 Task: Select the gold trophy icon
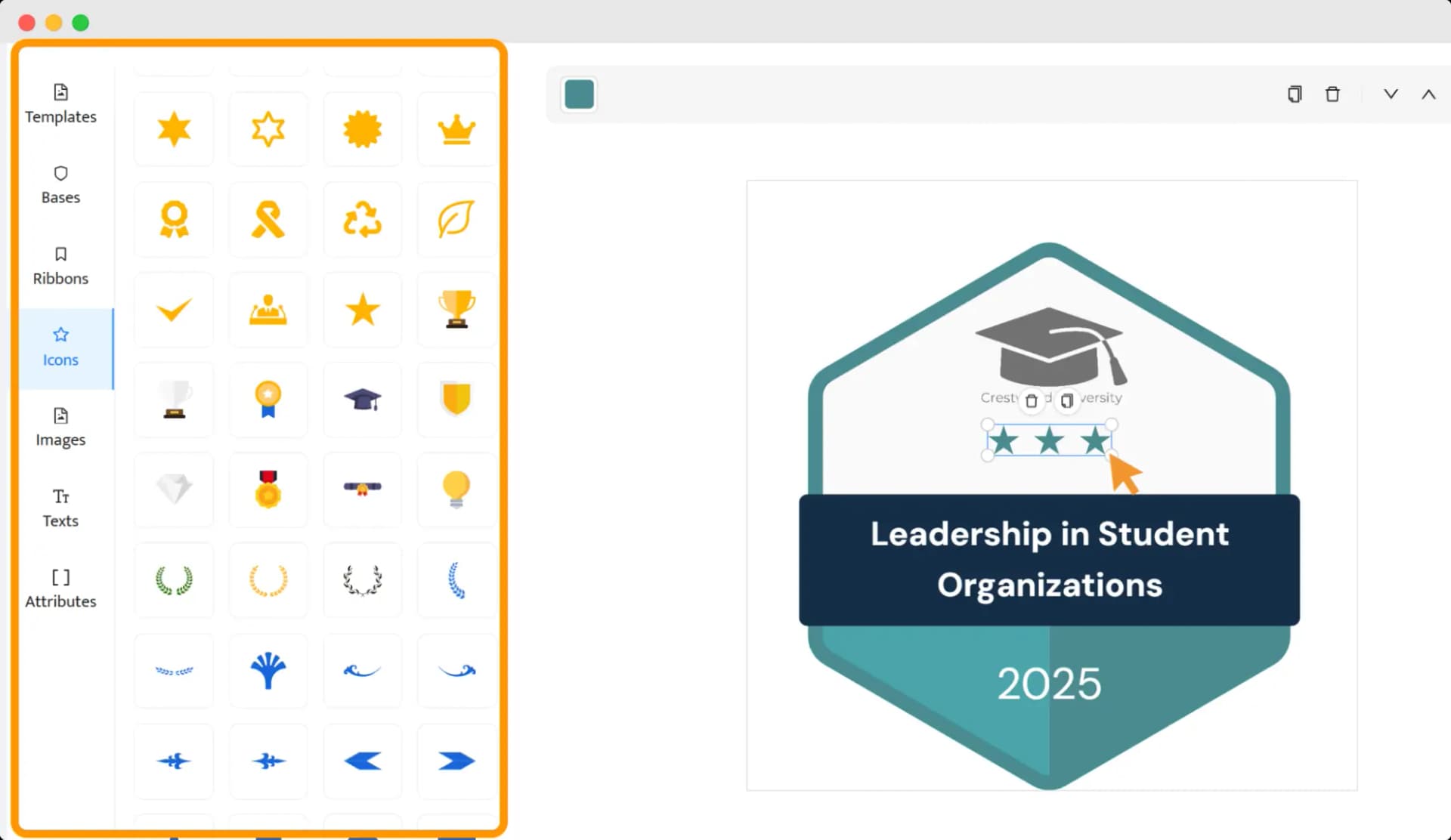tap(455, 308)
